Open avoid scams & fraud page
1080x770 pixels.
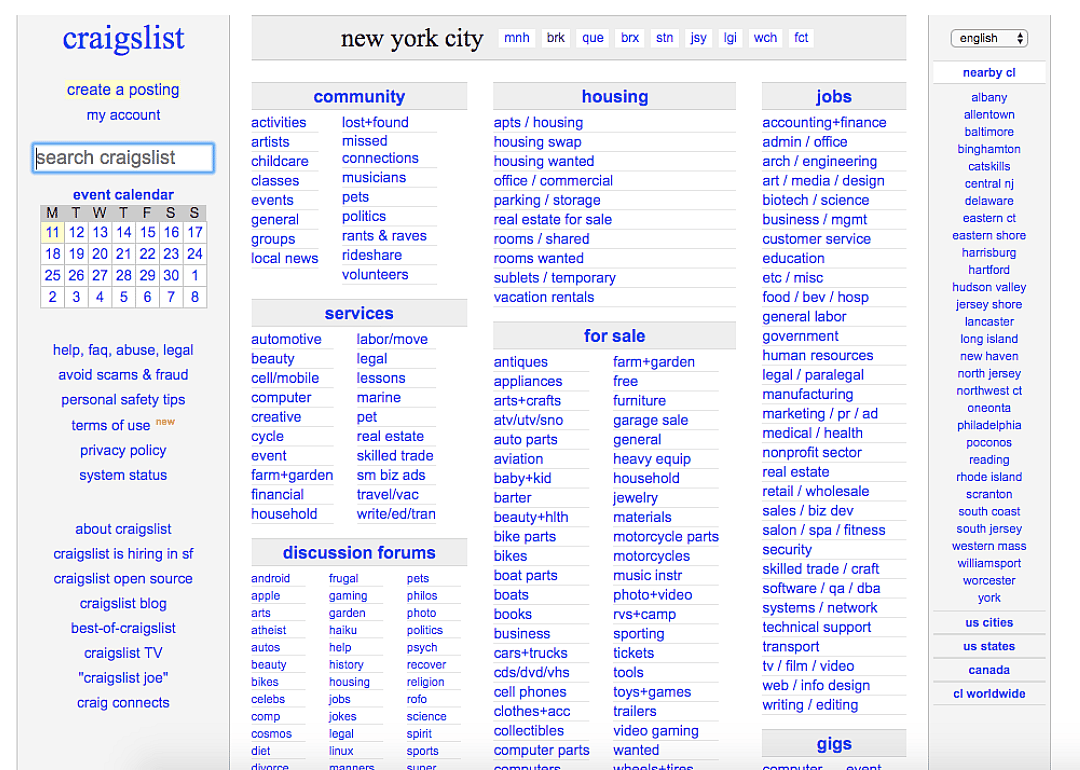[x=123, y=375]
